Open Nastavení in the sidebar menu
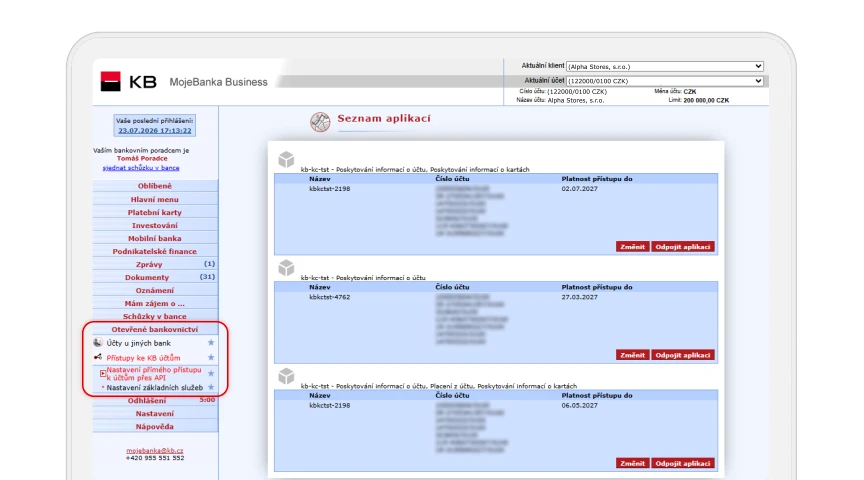Image resolution: width=864 pixels, height=480 pixels. point(155,414)
